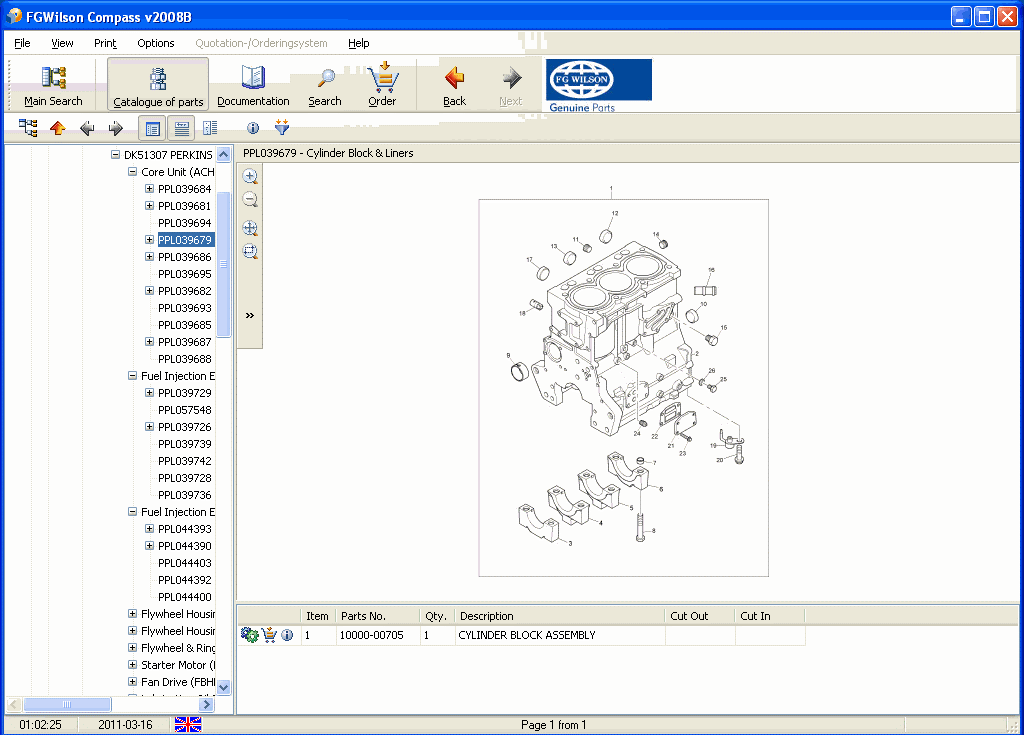Click the CYLINDER BLOCK ASSEMBLY description cell
This screenshot has height=735, width=1024.
[x=560, y=635]
